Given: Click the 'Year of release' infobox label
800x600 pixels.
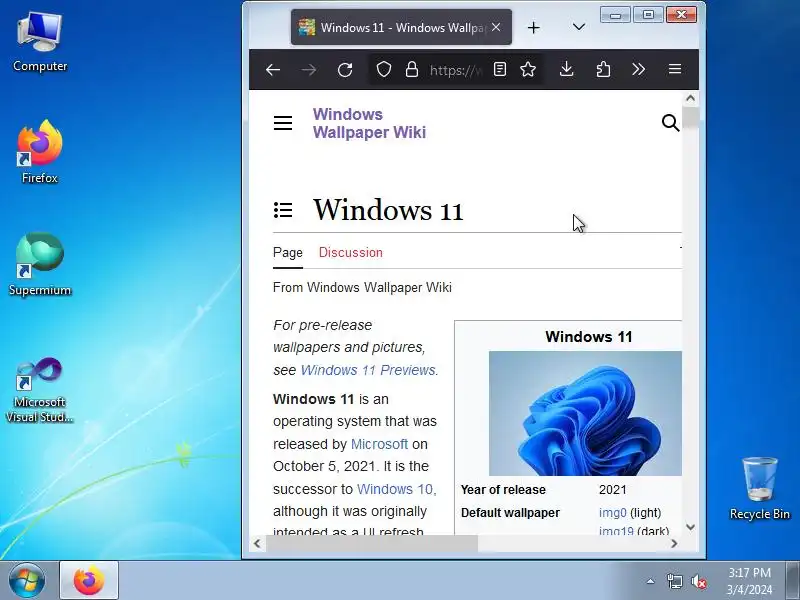Looking at the screenshot, I should click(x=503, y=490).
